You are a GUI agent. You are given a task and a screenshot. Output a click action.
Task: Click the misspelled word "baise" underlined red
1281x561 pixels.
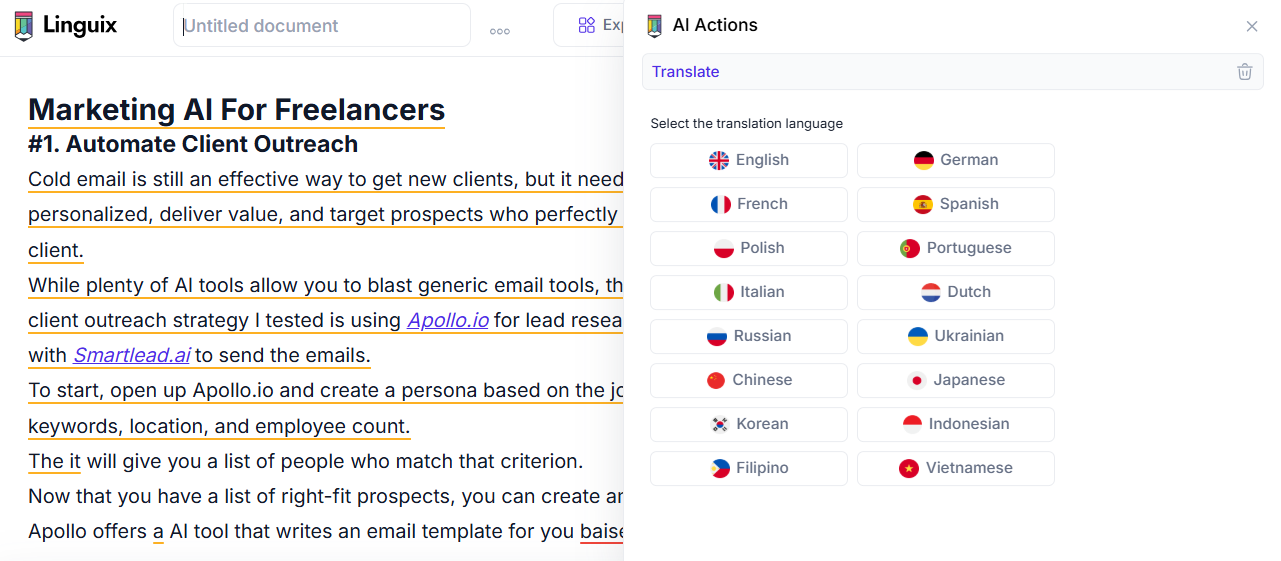tap(602, 531)
